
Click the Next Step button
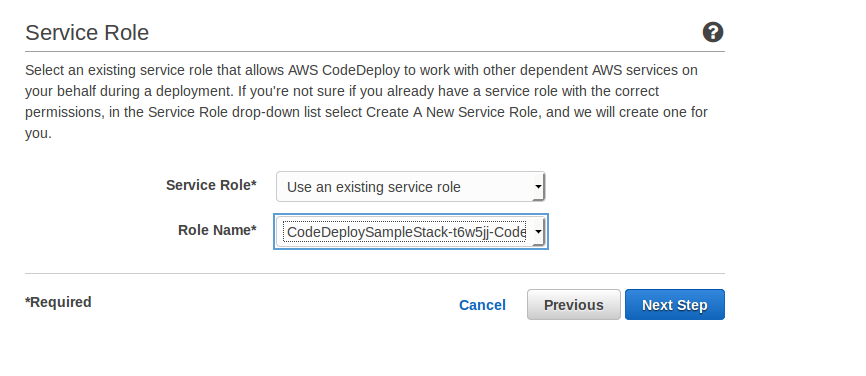[x=674, y=305]
